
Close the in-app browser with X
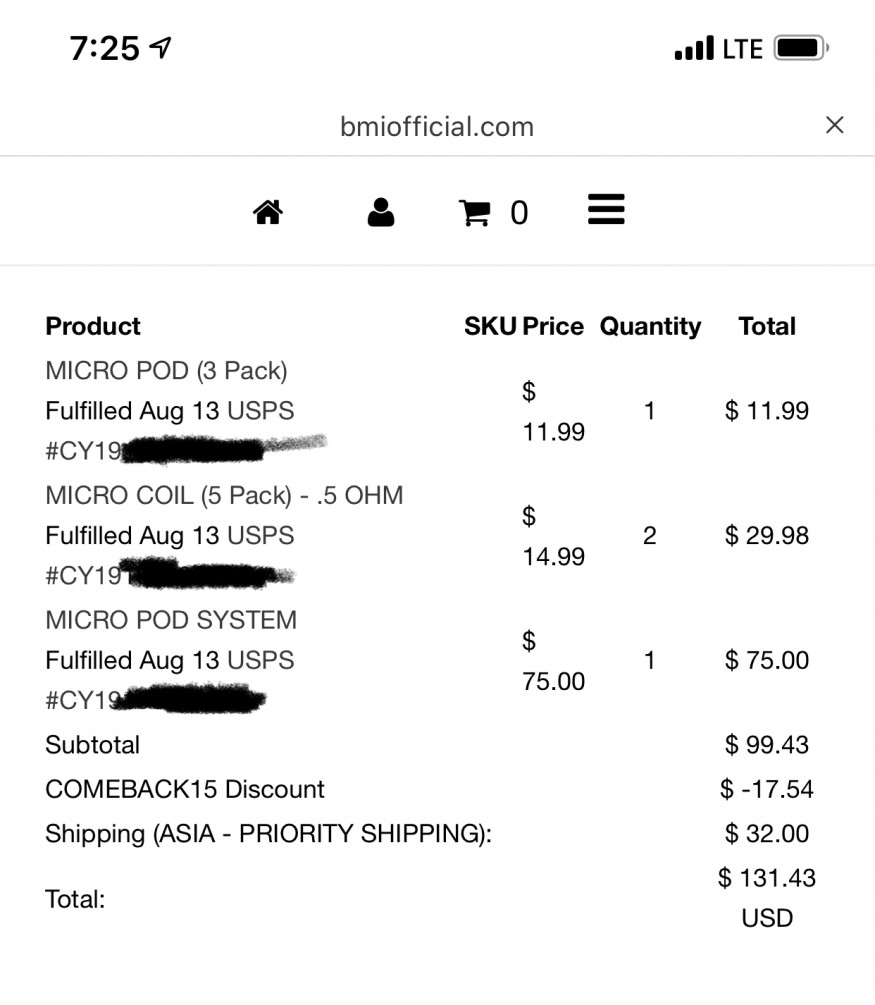point(834,125)
